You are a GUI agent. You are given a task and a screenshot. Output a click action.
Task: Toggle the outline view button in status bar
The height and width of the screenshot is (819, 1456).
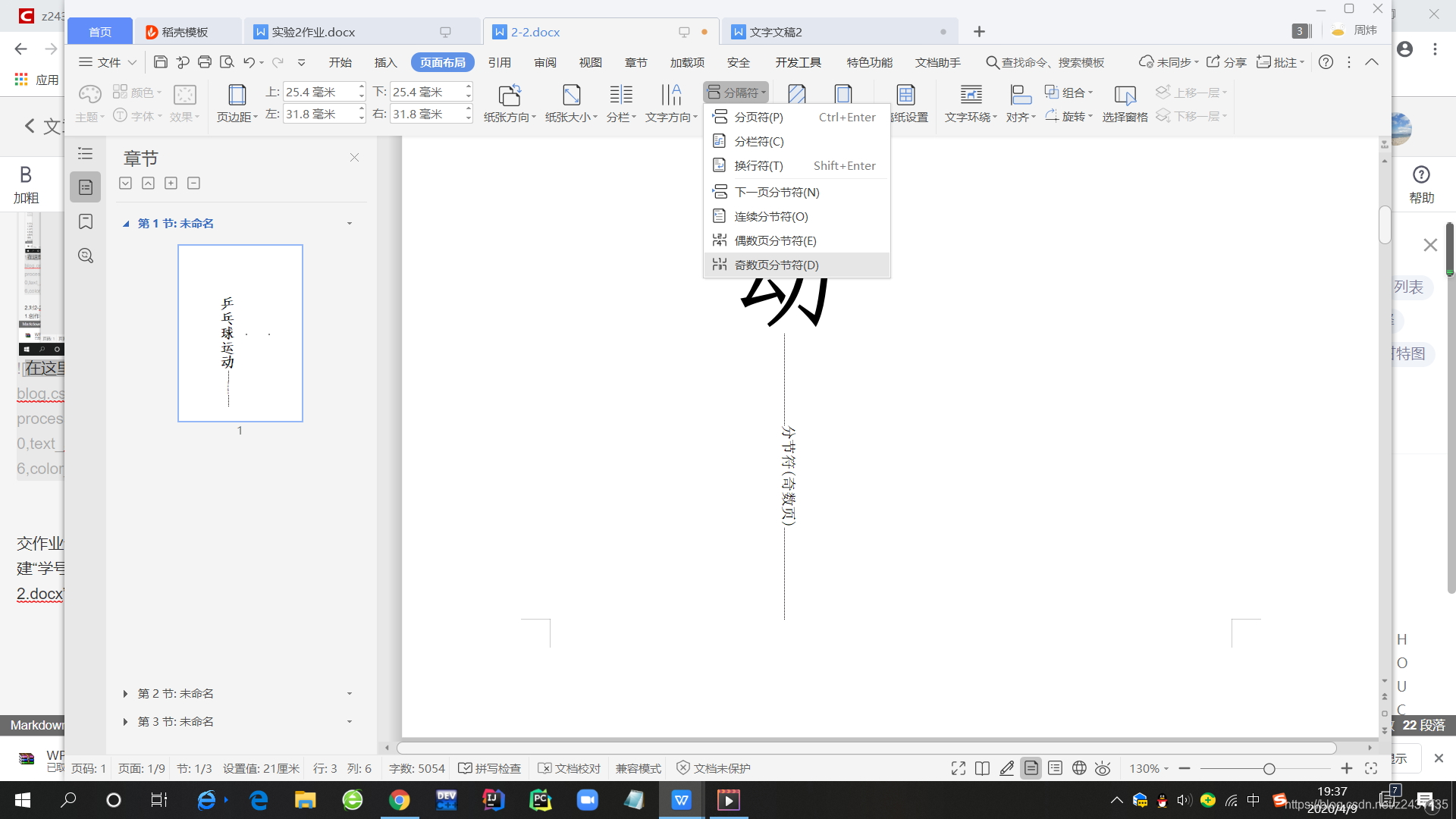click(1055, 768)
